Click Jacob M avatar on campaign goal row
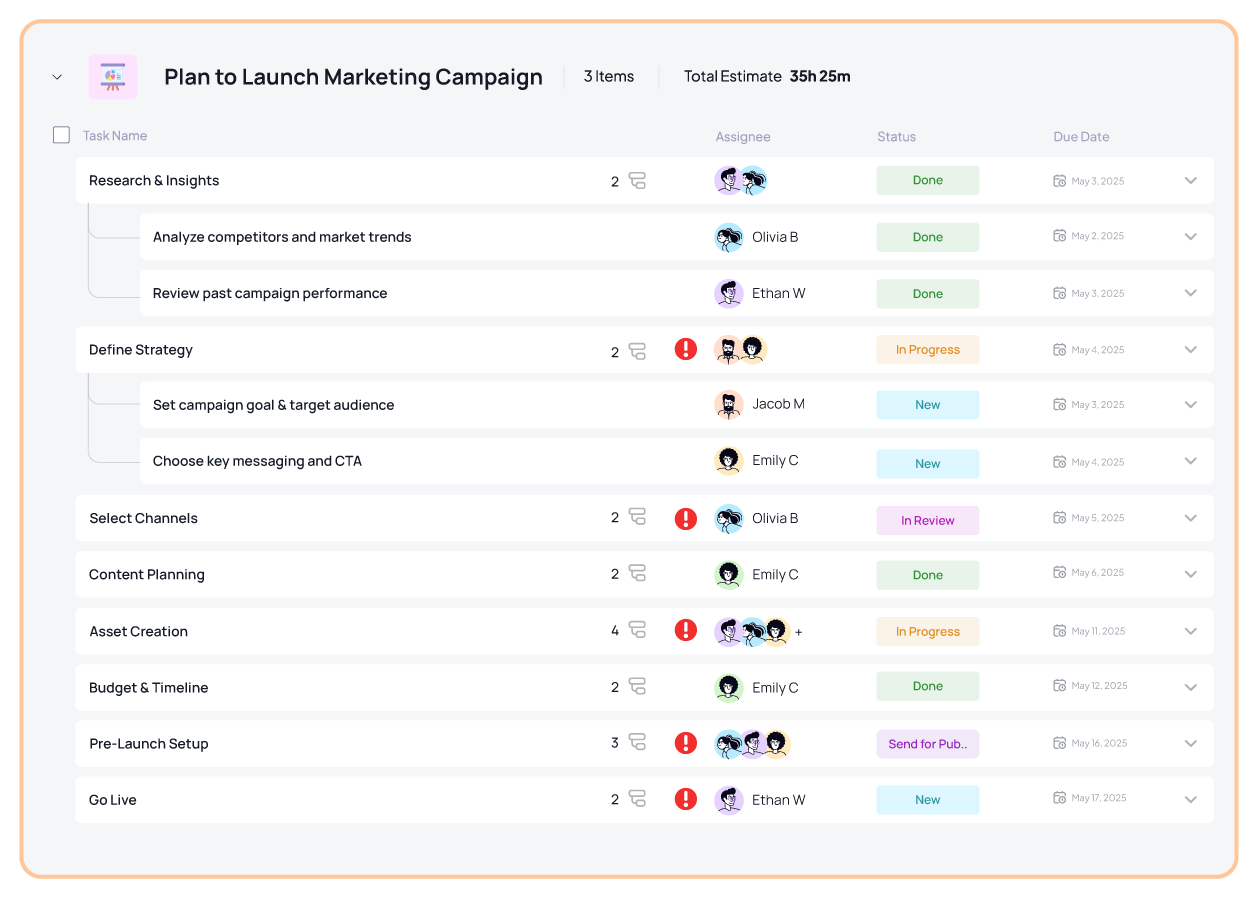1258x898 pixels. (x=729, y=405)
